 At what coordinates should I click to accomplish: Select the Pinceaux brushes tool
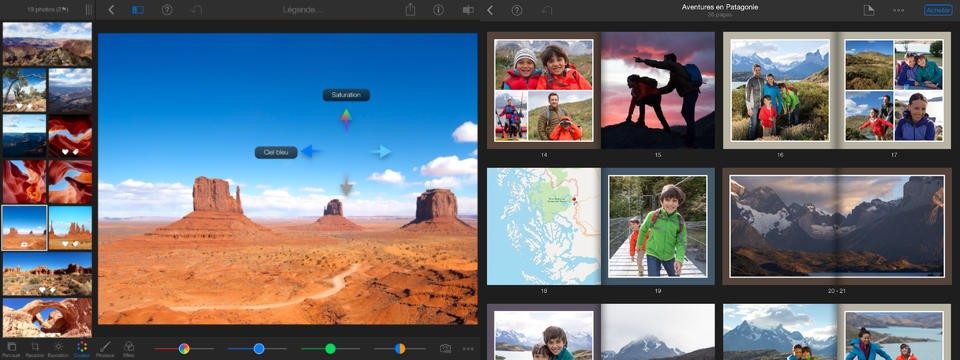[105, 349]
